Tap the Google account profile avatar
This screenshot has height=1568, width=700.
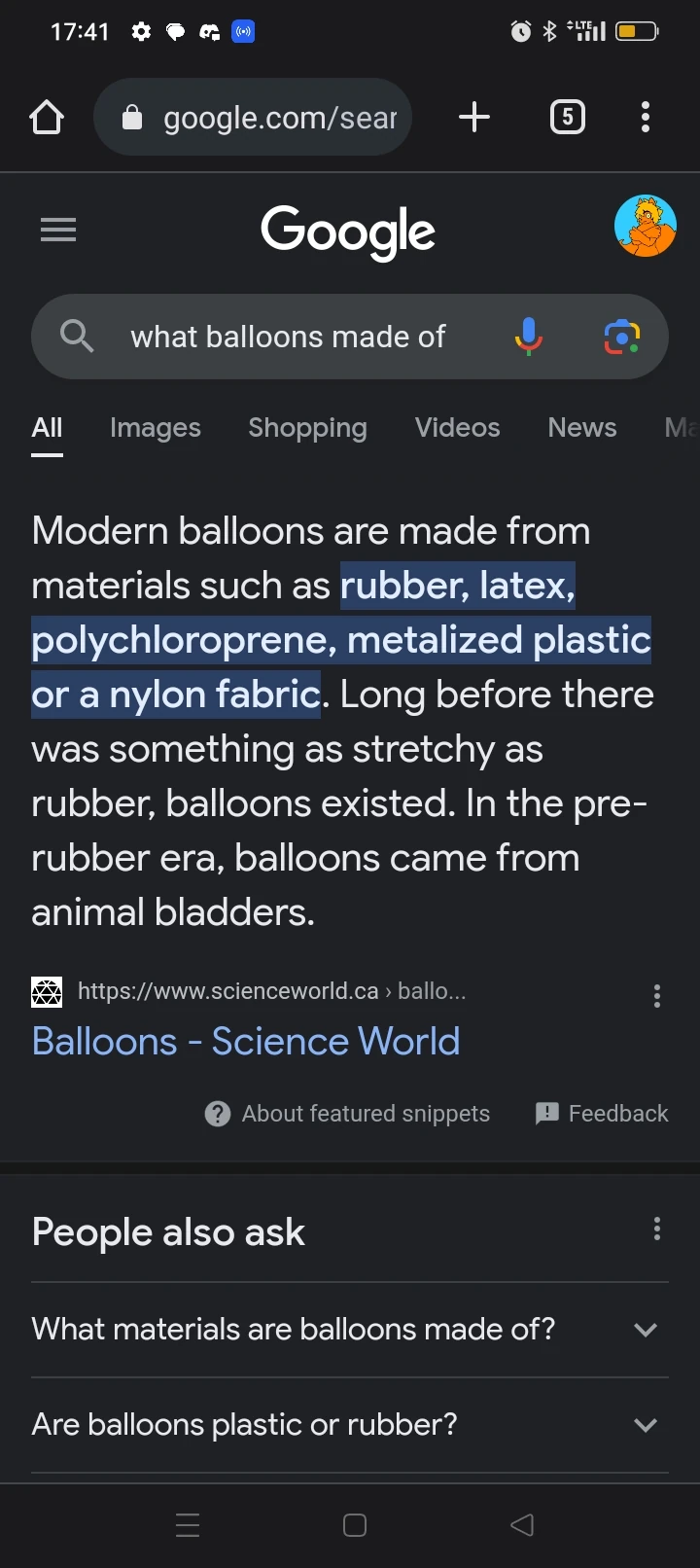(x=646, y=227)
